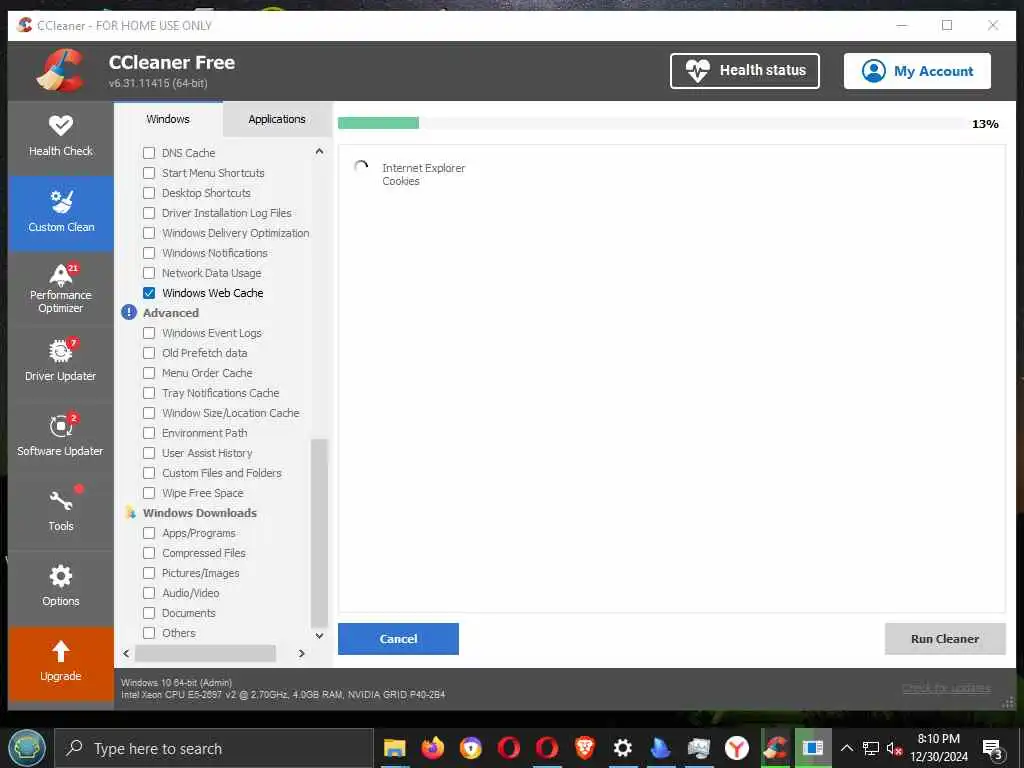Check Custom Files and Folders

(149, 473)
